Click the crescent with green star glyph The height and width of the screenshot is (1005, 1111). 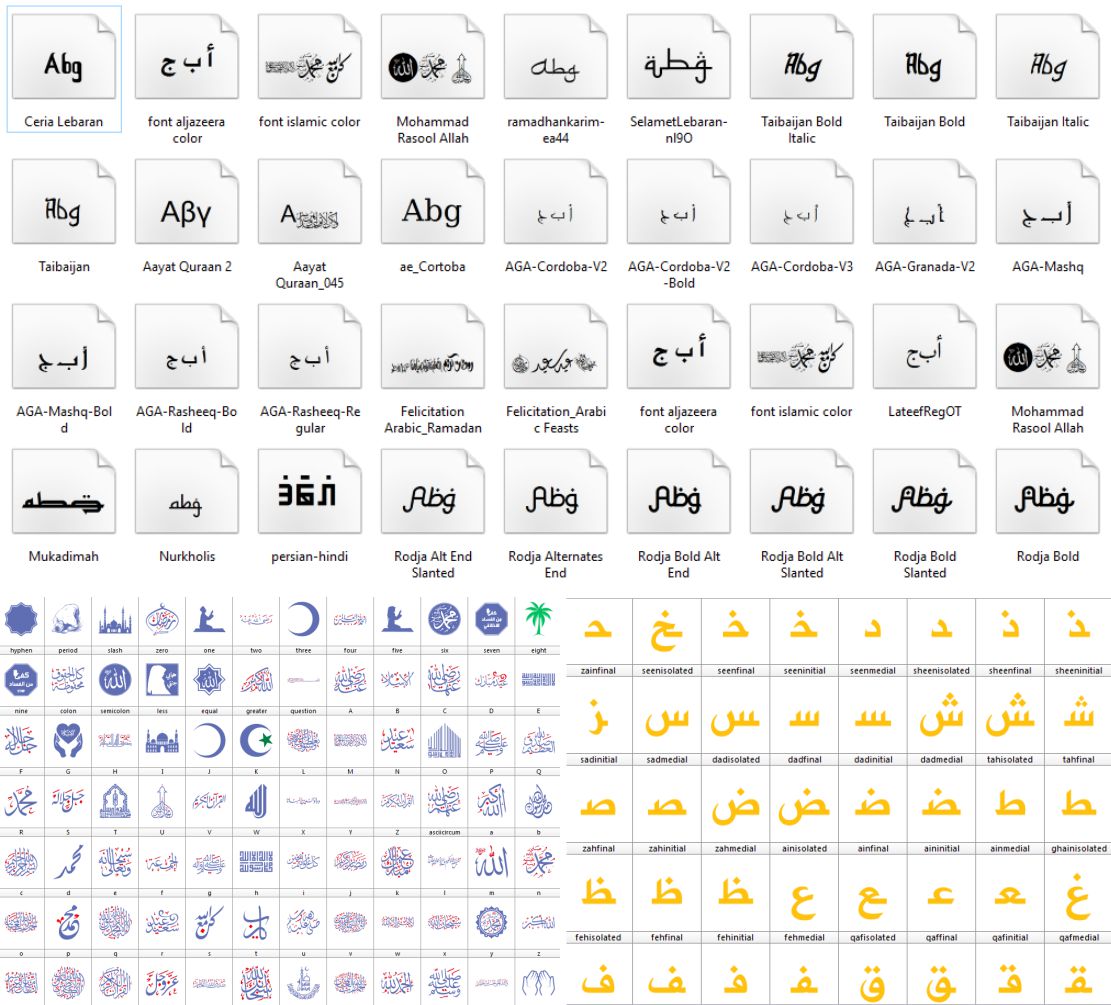[x=256, y=741]
